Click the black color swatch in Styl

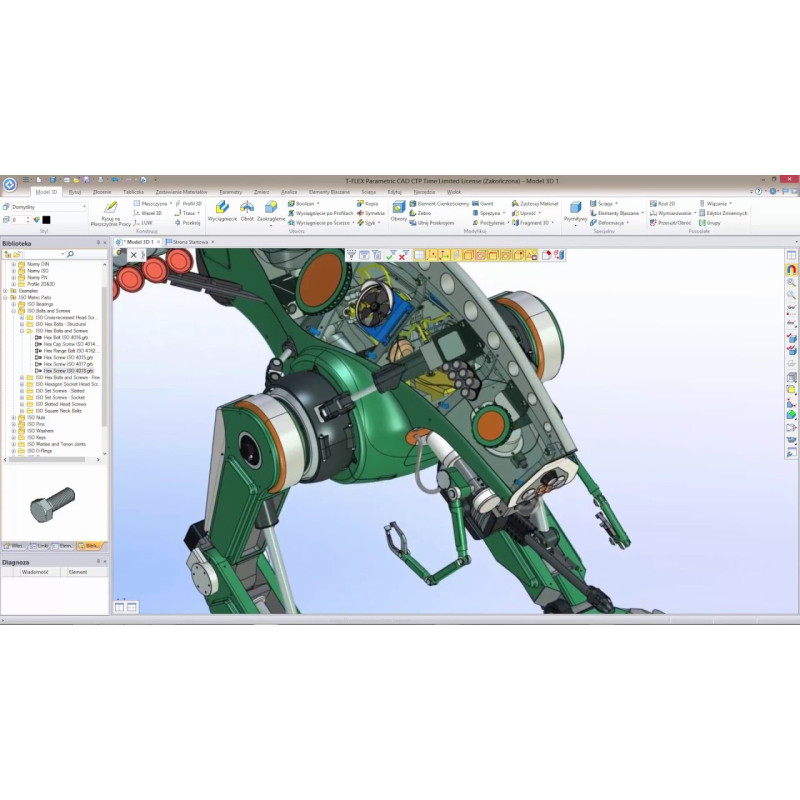[46, 220]
